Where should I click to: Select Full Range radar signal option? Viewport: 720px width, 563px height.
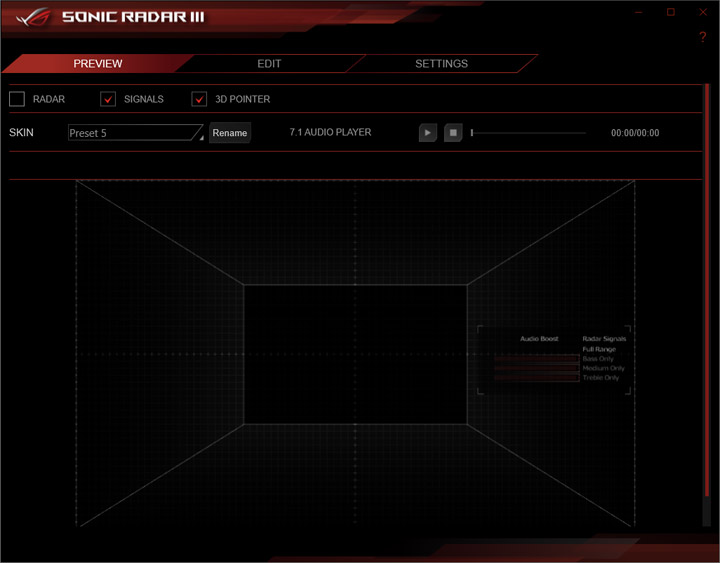click(x=599, y=349)
